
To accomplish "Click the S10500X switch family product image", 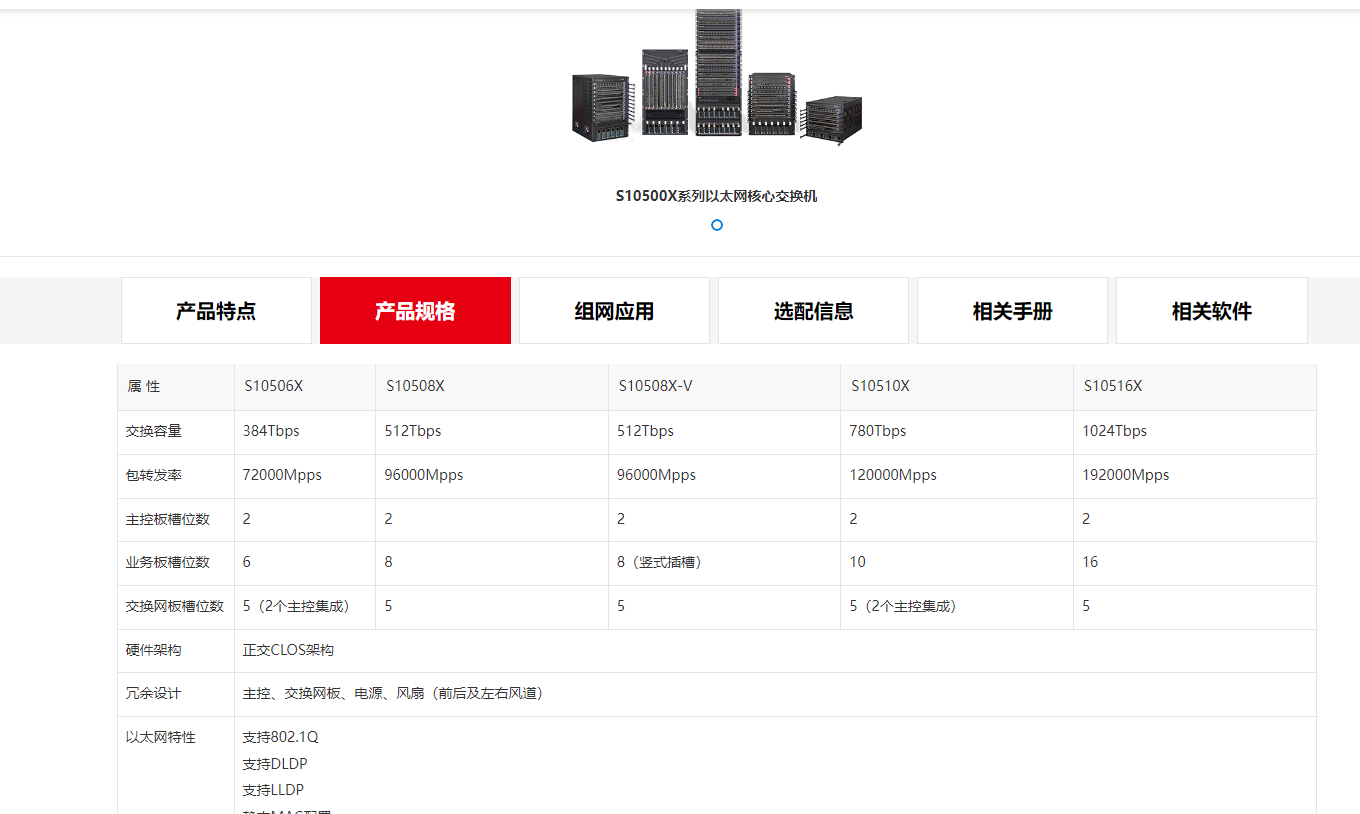I will pos(717,78).
